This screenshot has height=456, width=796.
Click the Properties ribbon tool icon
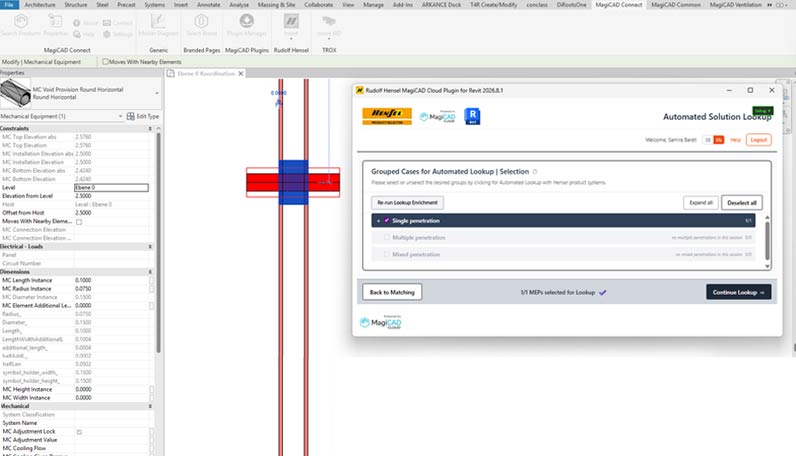tap(55, 21)
